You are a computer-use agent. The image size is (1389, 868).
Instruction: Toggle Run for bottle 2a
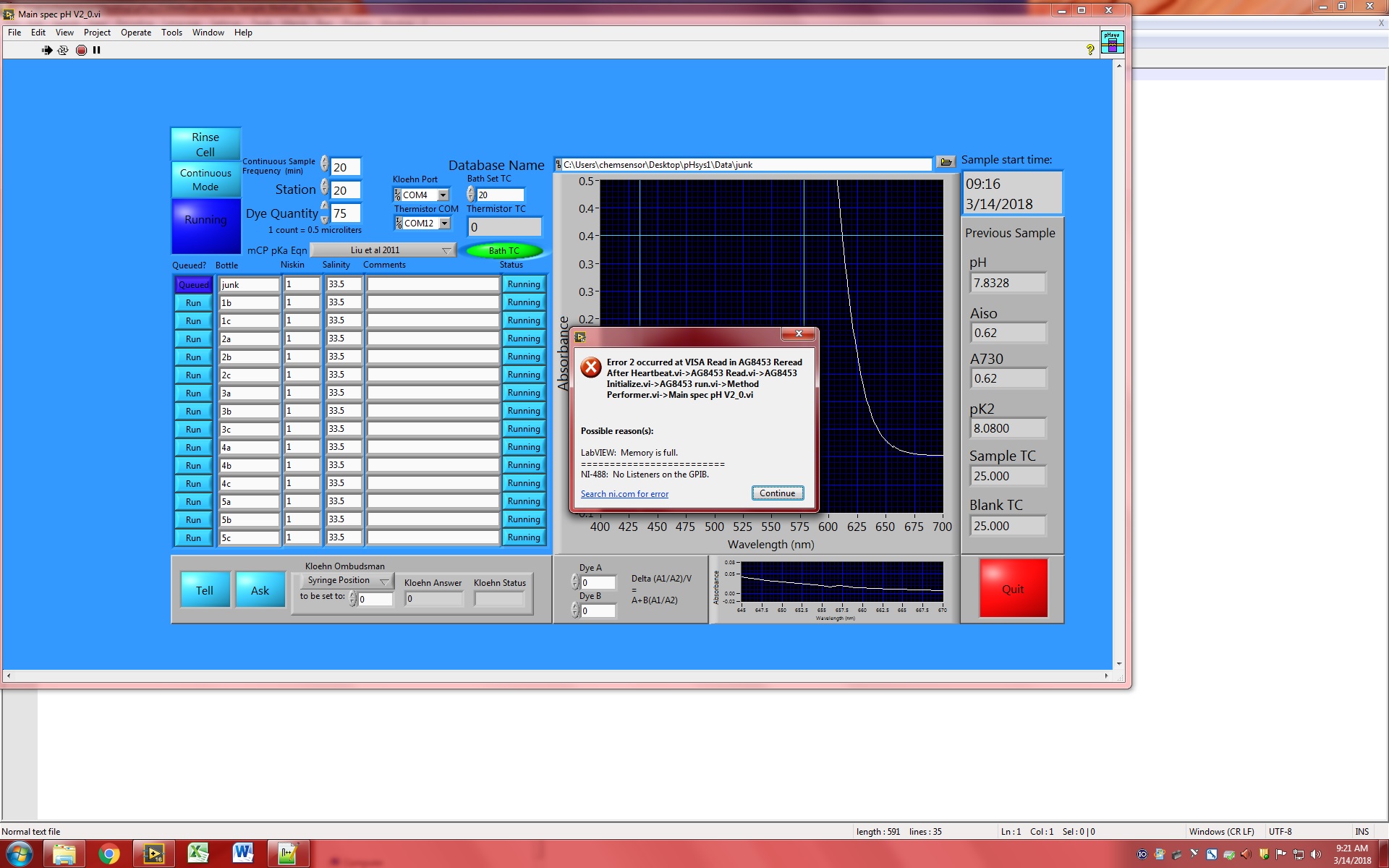click(193, 339)
